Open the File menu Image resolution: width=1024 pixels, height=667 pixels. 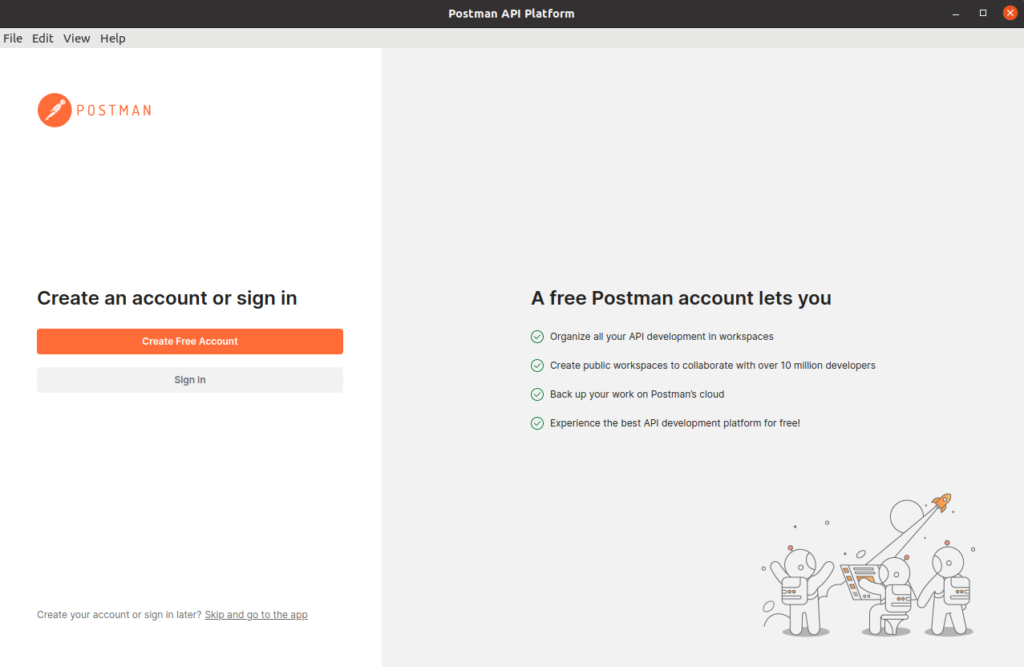point(12,38)
